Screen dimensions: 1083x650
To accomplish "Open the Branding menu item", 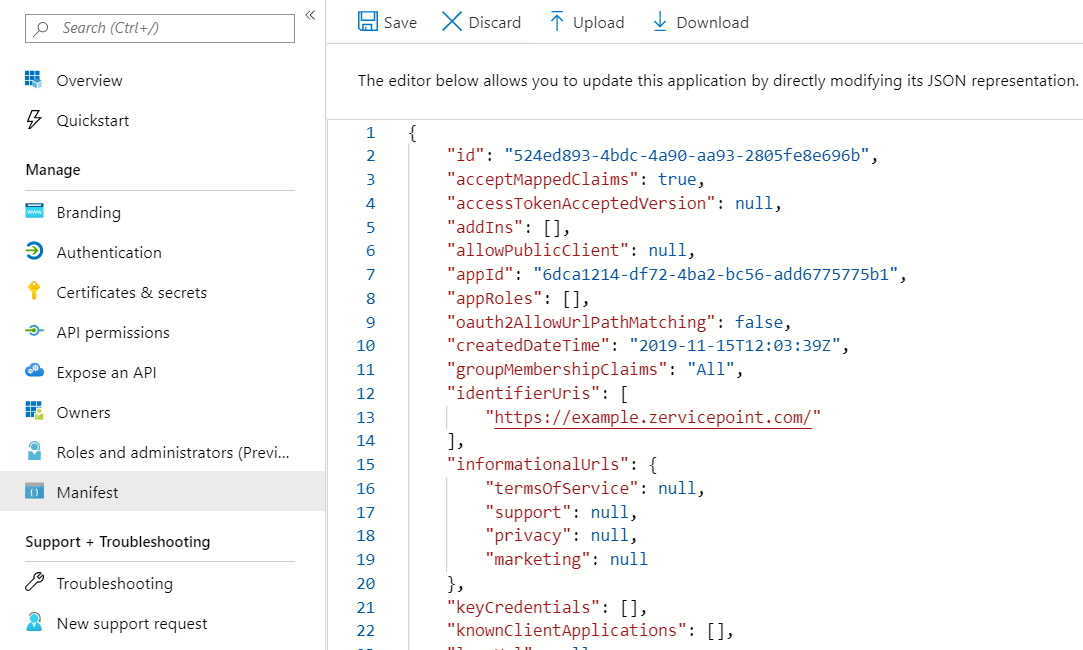I will tap(88, 212).
